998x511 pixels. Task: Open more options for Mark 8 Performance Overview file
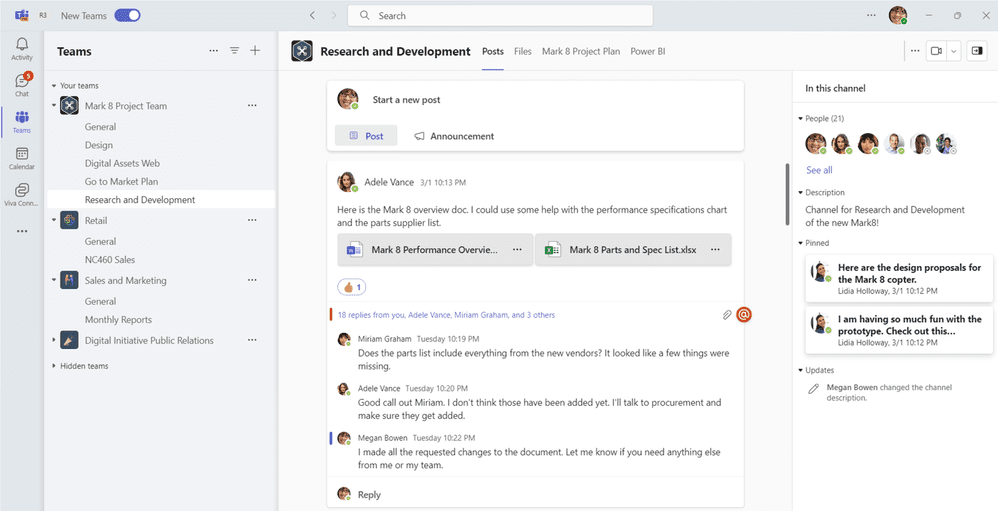click(517, 250)
